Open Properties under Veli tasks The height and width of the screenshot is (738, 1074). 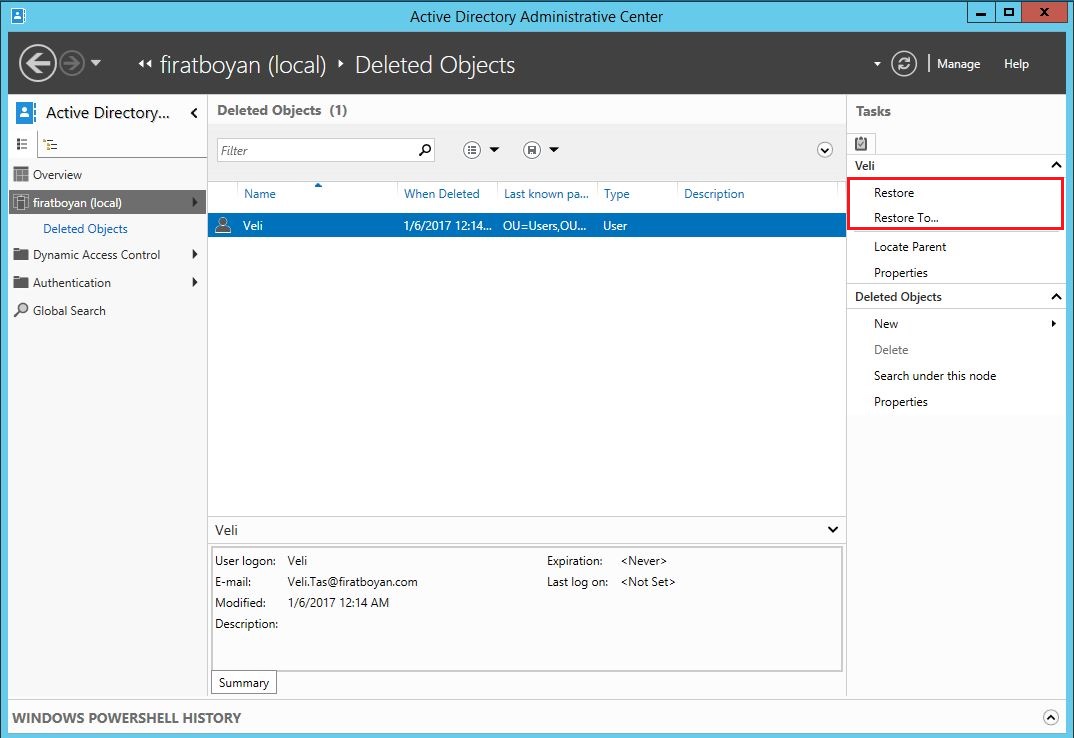(900, 273)
